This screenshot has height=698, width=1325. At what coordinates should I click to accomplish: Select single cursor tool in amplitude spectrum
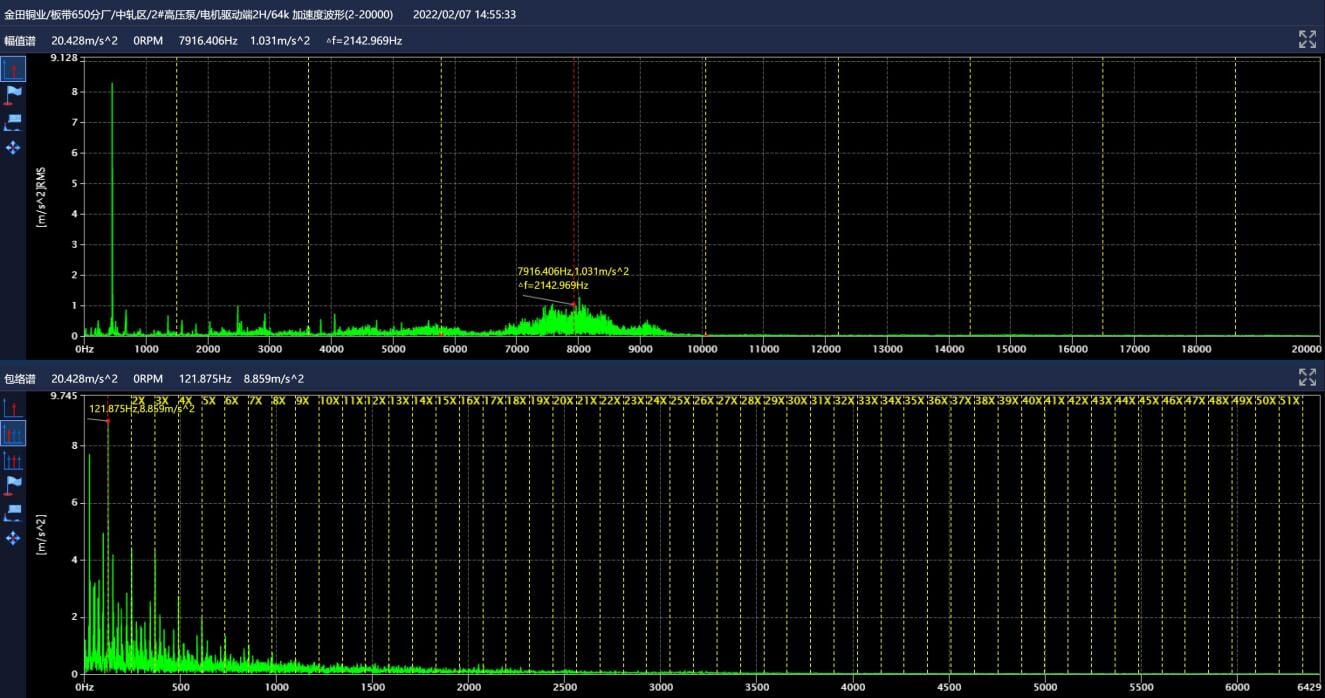coord(13,69)
